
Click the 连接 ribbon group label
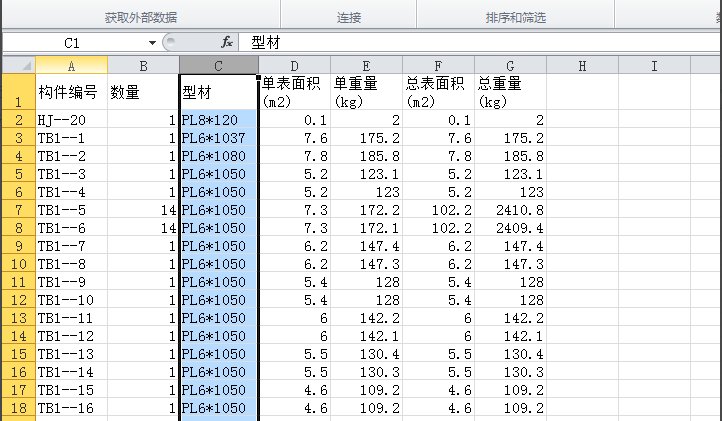click(349, 18)
